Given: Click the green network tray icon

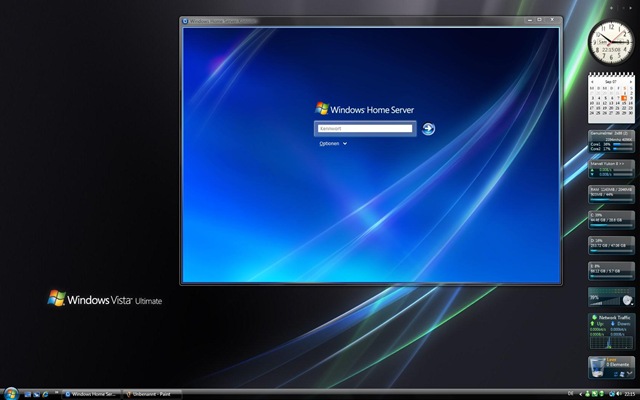Looking at the screenshot, I should (x=595, y=393).
